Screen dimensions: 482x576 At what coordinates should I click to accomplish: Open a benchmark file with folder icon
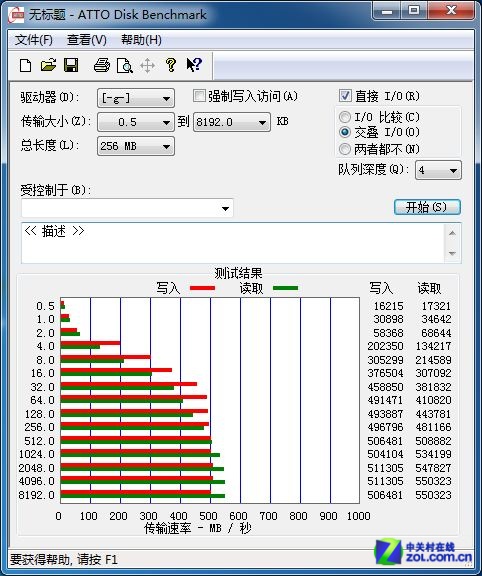48,65
